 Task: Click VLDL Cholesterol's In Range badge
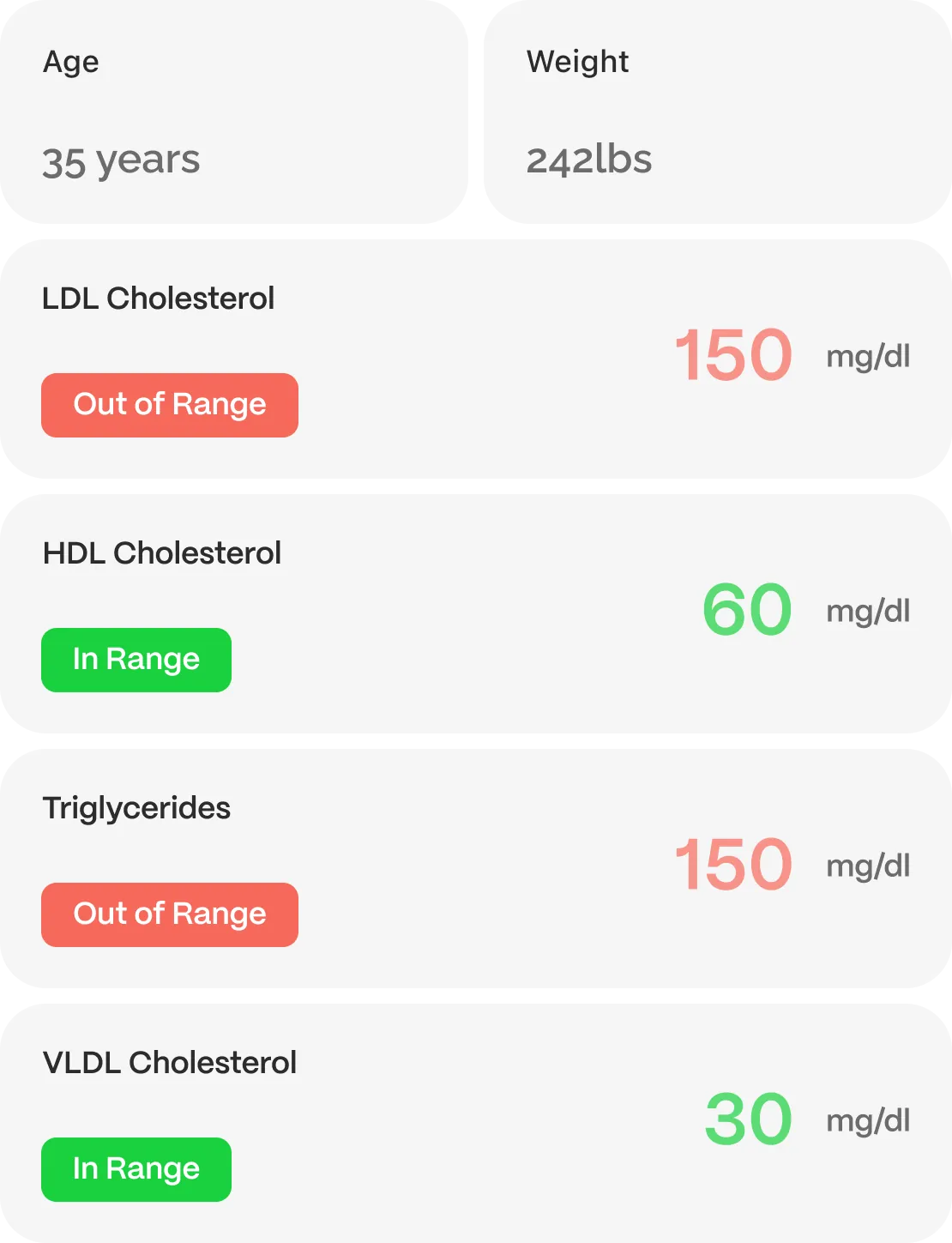(x=136, y=1169)
